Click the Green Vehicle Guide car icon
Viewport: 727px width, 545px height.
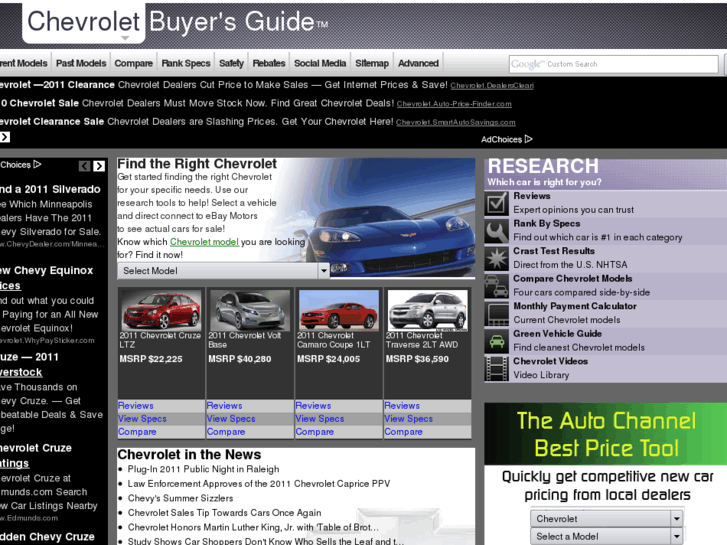pyautogui.click(x=497, y=341)
